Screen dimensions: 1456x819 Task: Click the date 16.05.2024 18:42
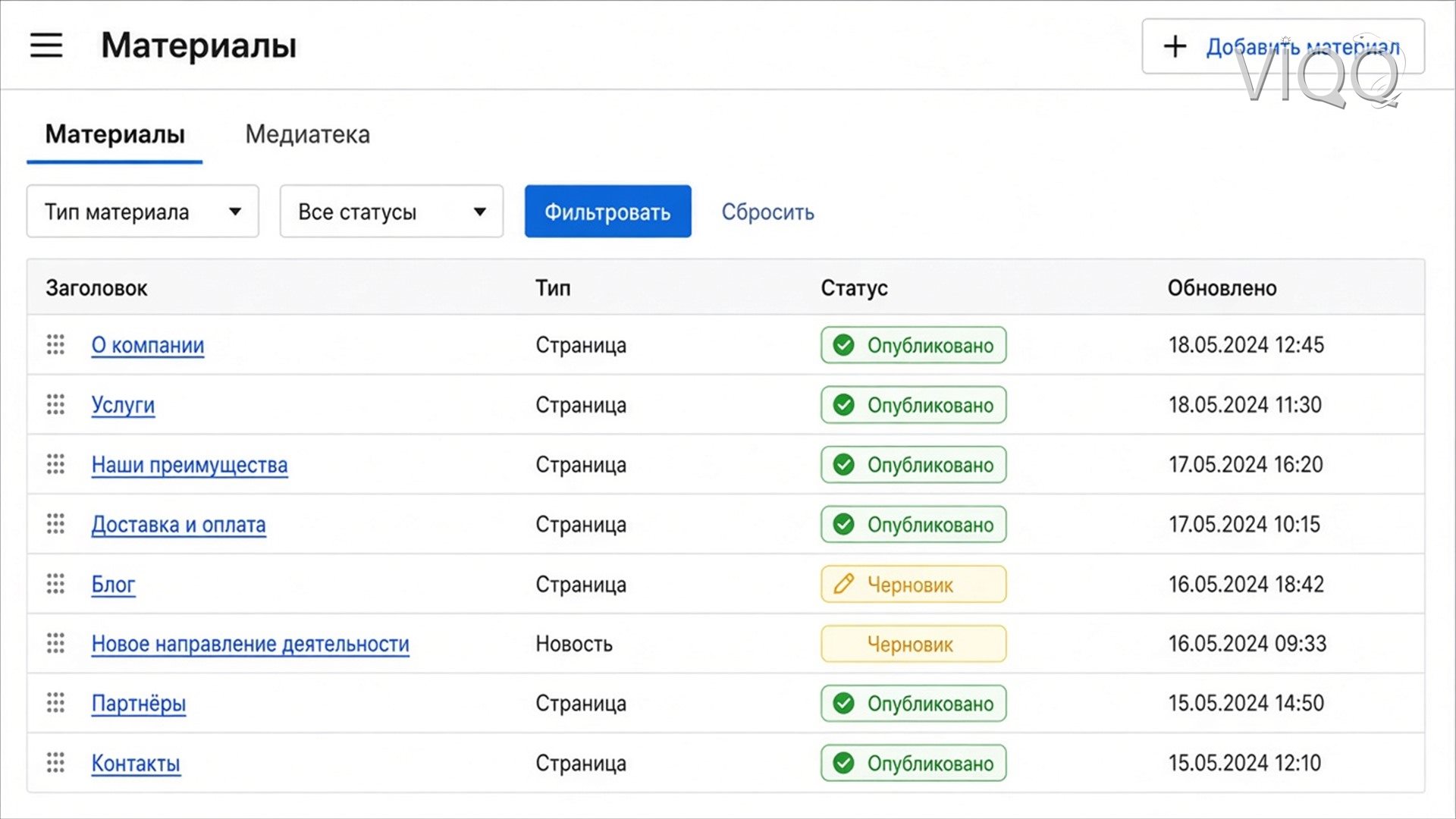tap(1246, 584)
